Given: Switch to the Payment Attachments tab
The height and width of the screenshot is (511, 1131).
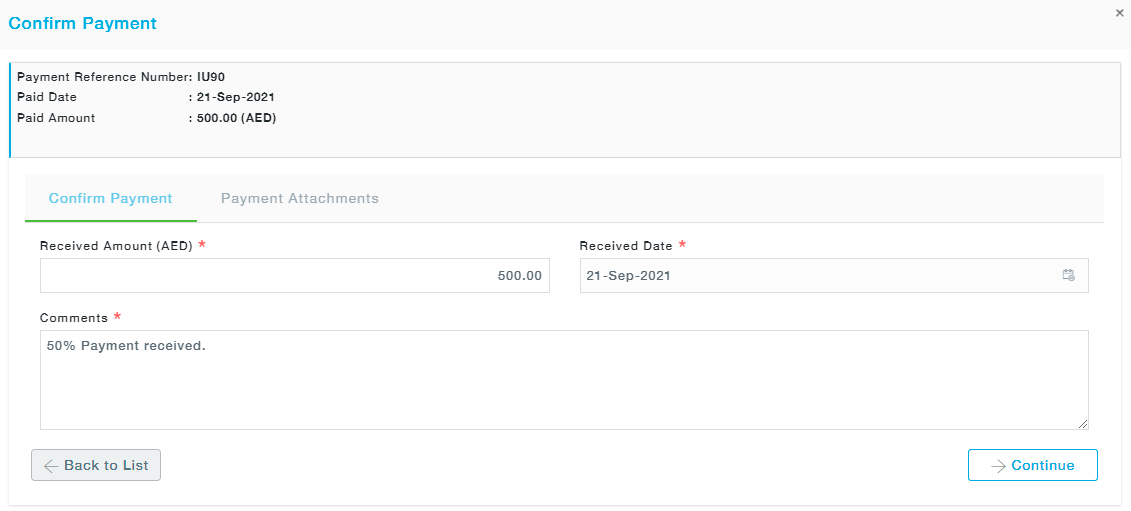Looking at the screenshot, I should point(300,199).
